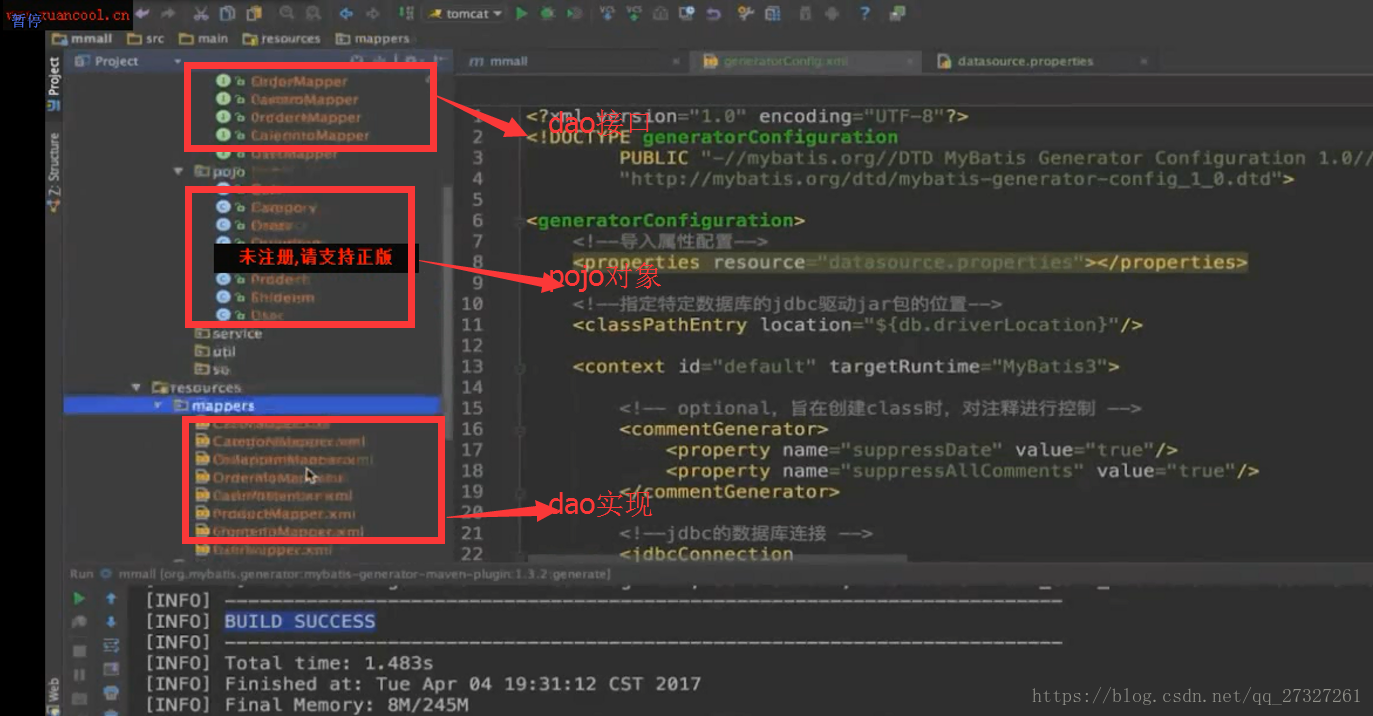This screenshot has width=1373, height=716.
Task: Run tomcat with the green play button
Action: (x=522, y=14)
